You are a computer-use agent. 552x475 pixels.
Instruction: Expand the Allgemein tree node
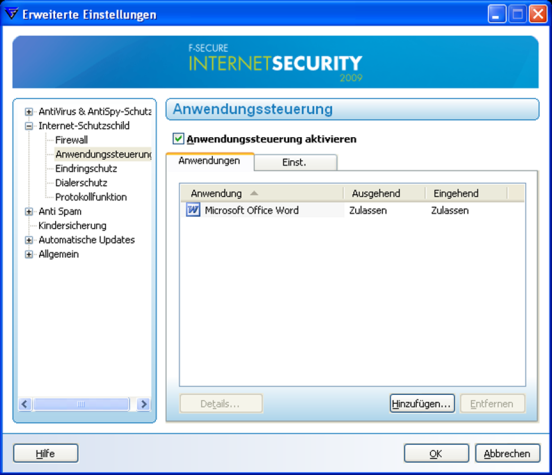pyautogui.click(x=29, y=254)
